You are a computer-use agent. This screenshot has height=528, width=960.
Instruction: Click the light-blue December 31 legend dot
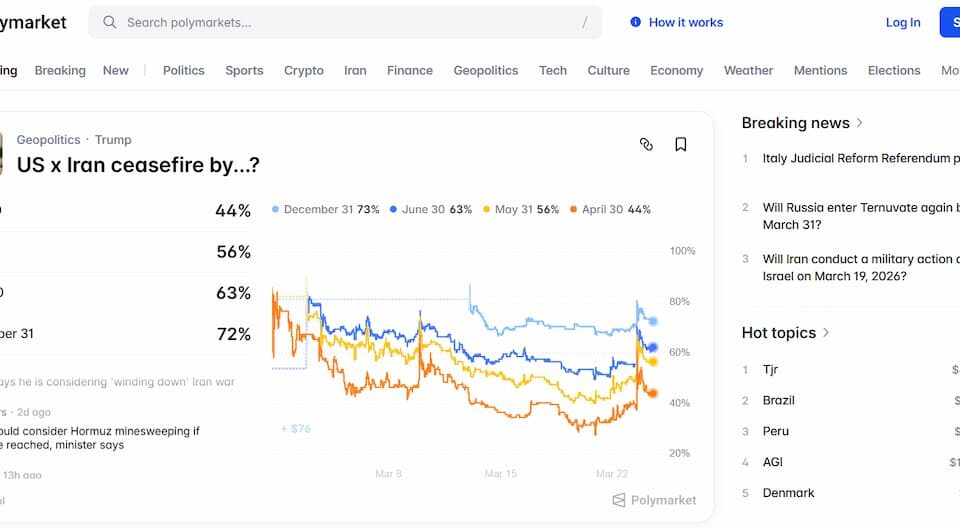(276, 209)
